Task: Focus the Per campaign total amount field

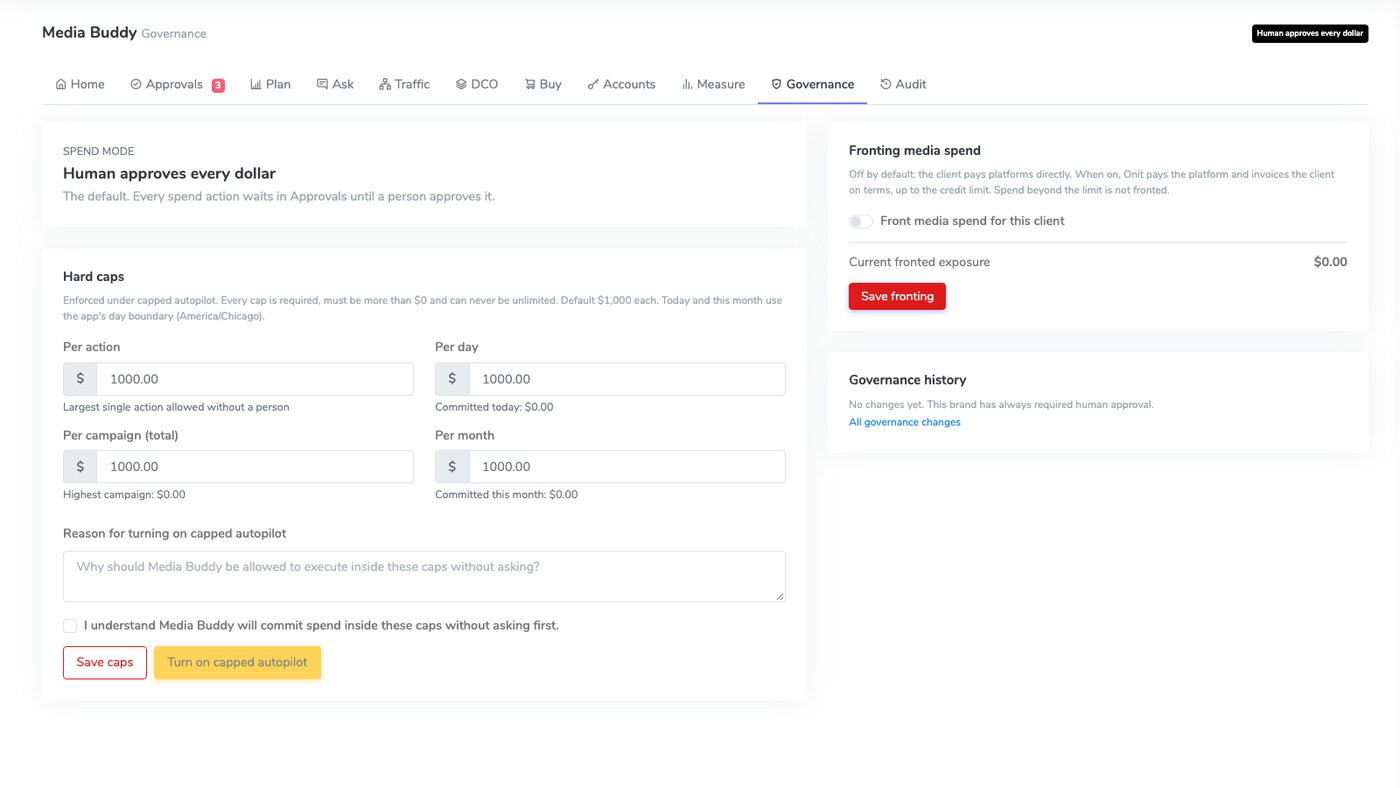Action: (x=255, y=467)
